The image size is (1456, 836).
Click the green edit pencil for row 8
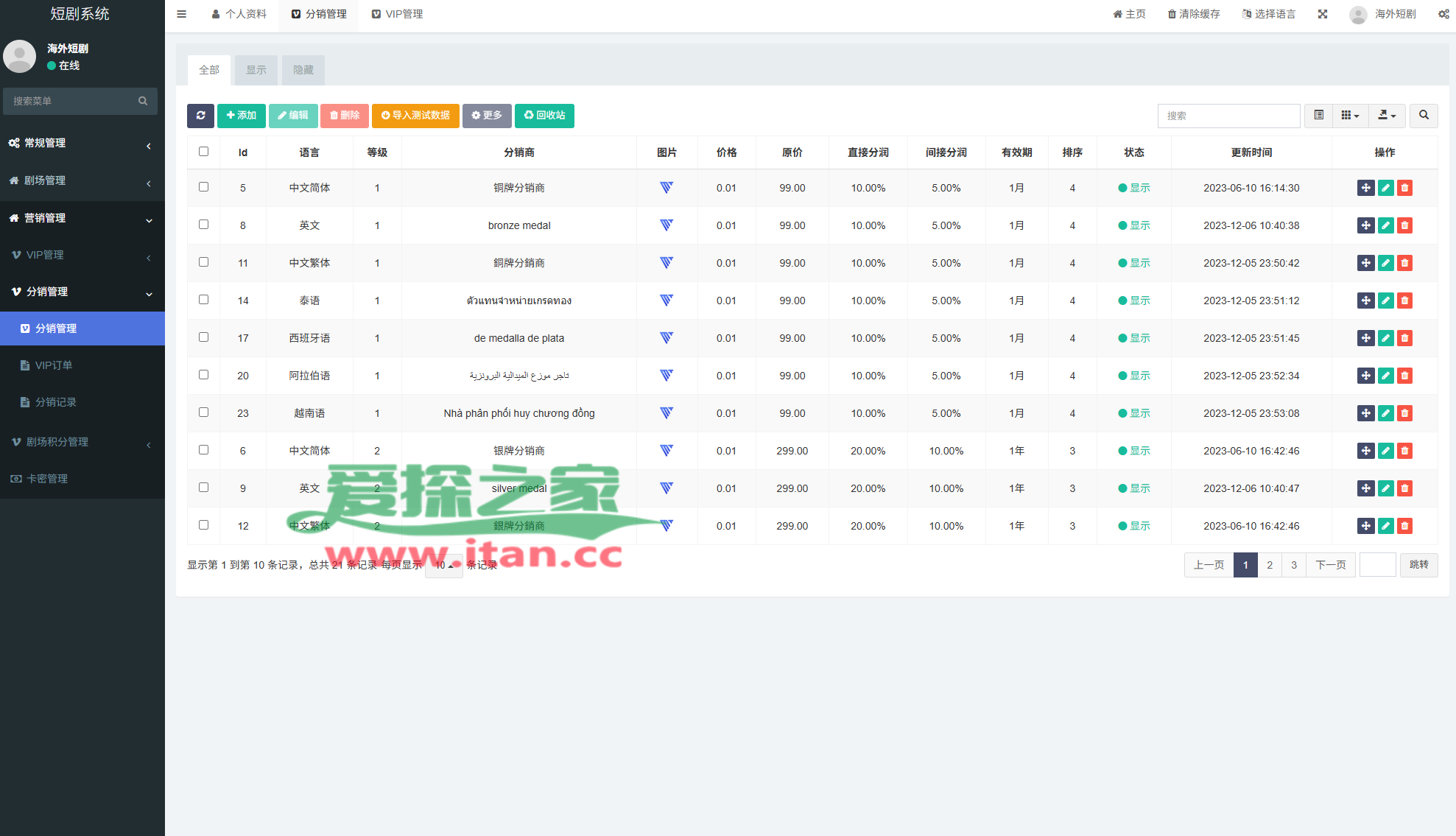click(x=1385, y=225)
